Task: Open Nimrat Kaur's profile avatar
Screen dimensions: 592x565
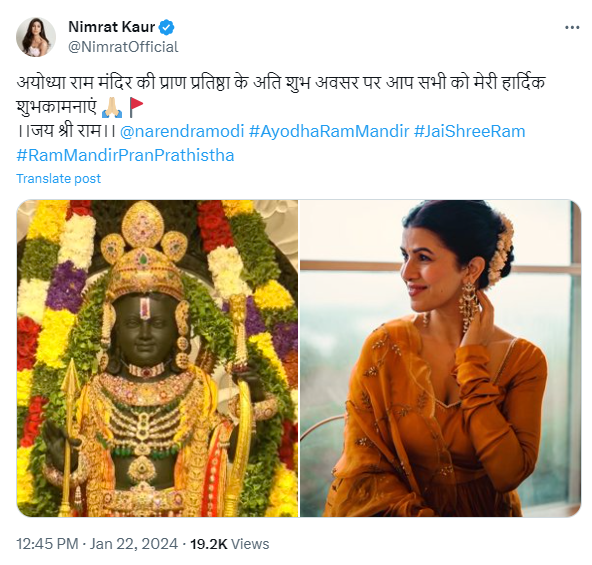Action: point(36,37)
